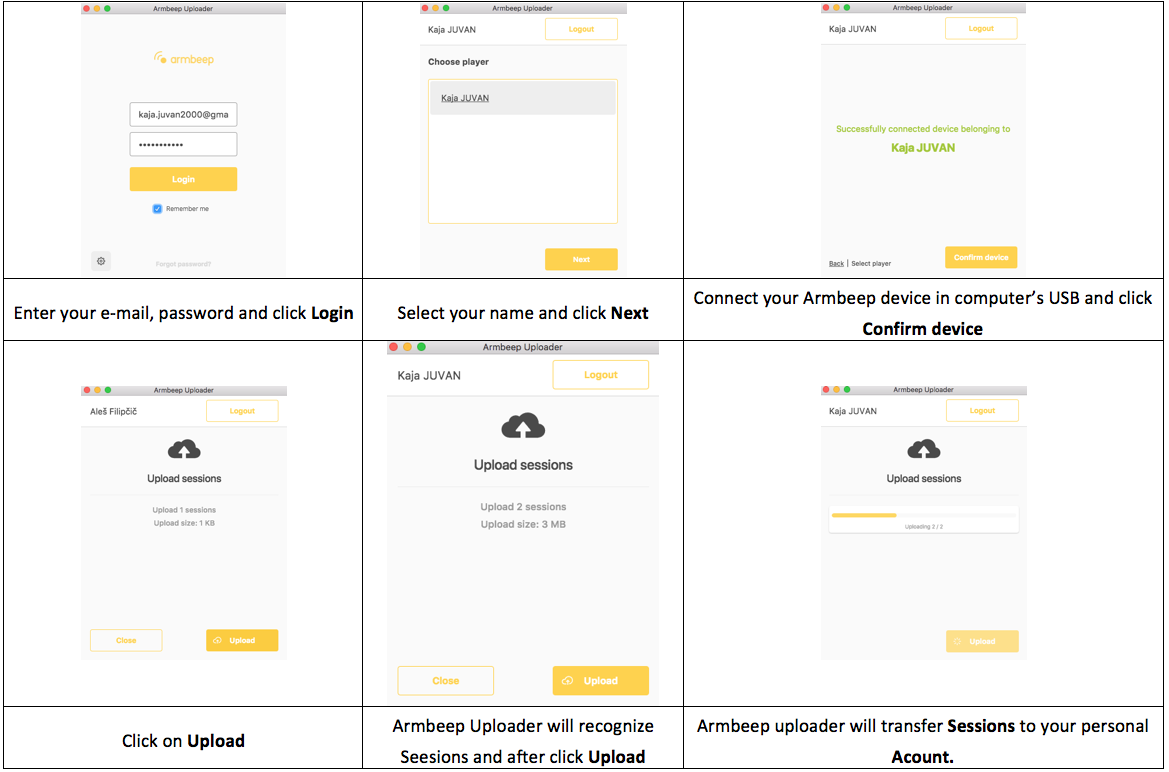
Task: Click Logout in the connected device window
Action: pyautogui.click(x=980, y=28)
